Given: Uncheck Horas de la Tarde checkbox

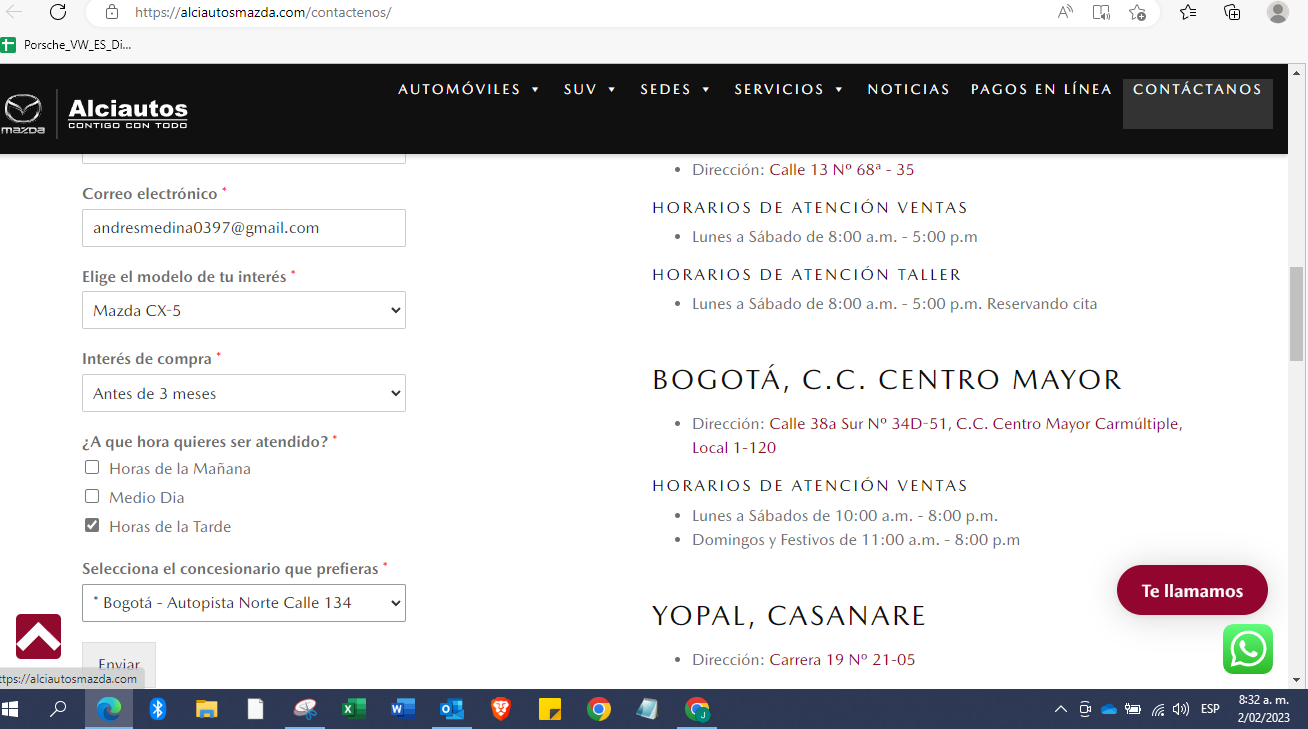Looking at the screenshot, I should coord(92,525).
